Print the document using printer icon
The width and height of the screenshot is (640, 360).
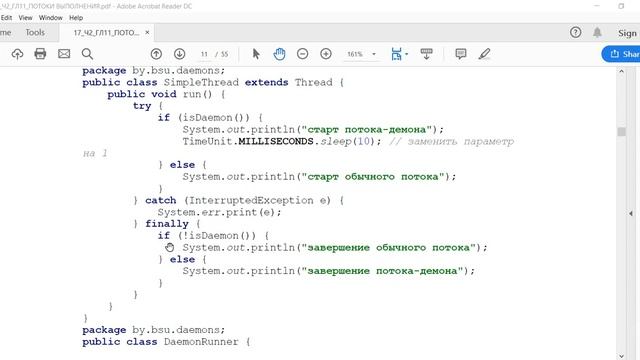click(x=40, y=54)
